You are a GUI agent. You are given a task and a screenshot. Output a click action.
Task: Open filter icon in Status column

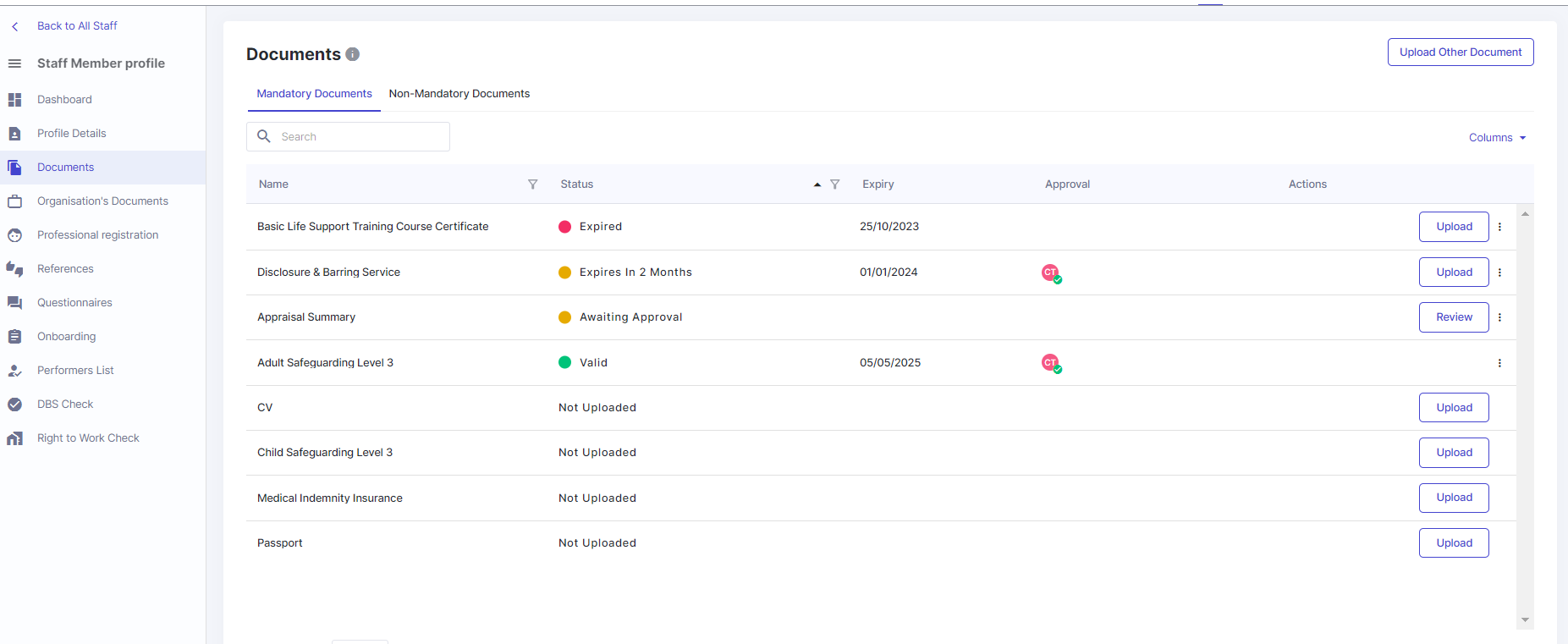tap(834, 184)
